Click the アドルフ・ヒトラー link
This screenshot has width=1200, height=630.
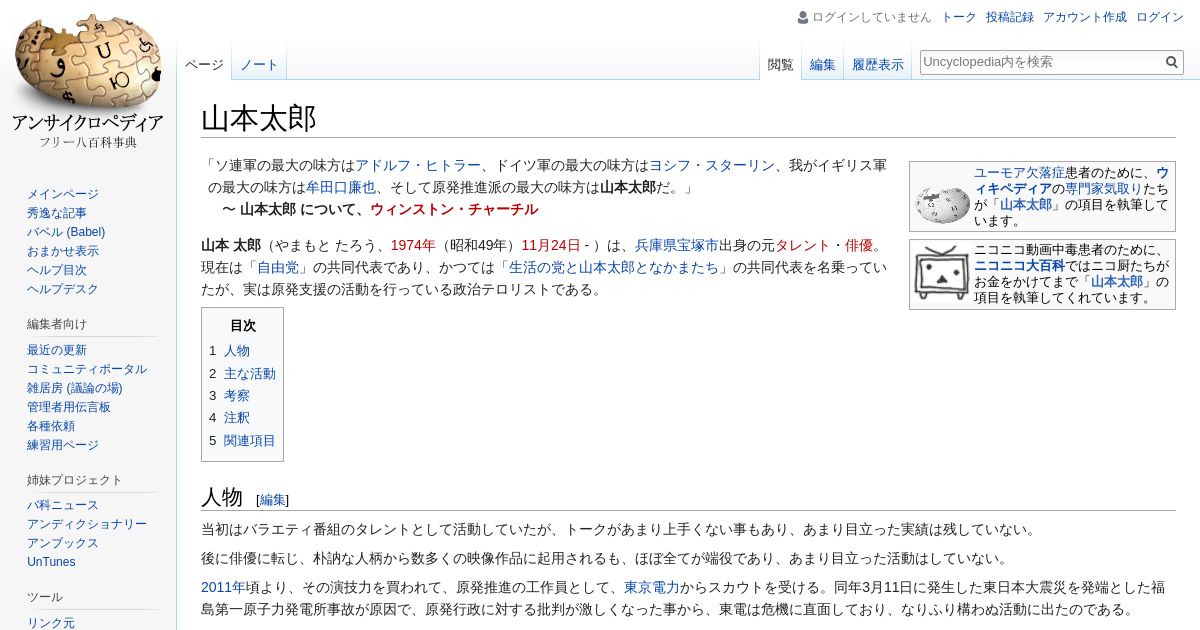(418, 166)
